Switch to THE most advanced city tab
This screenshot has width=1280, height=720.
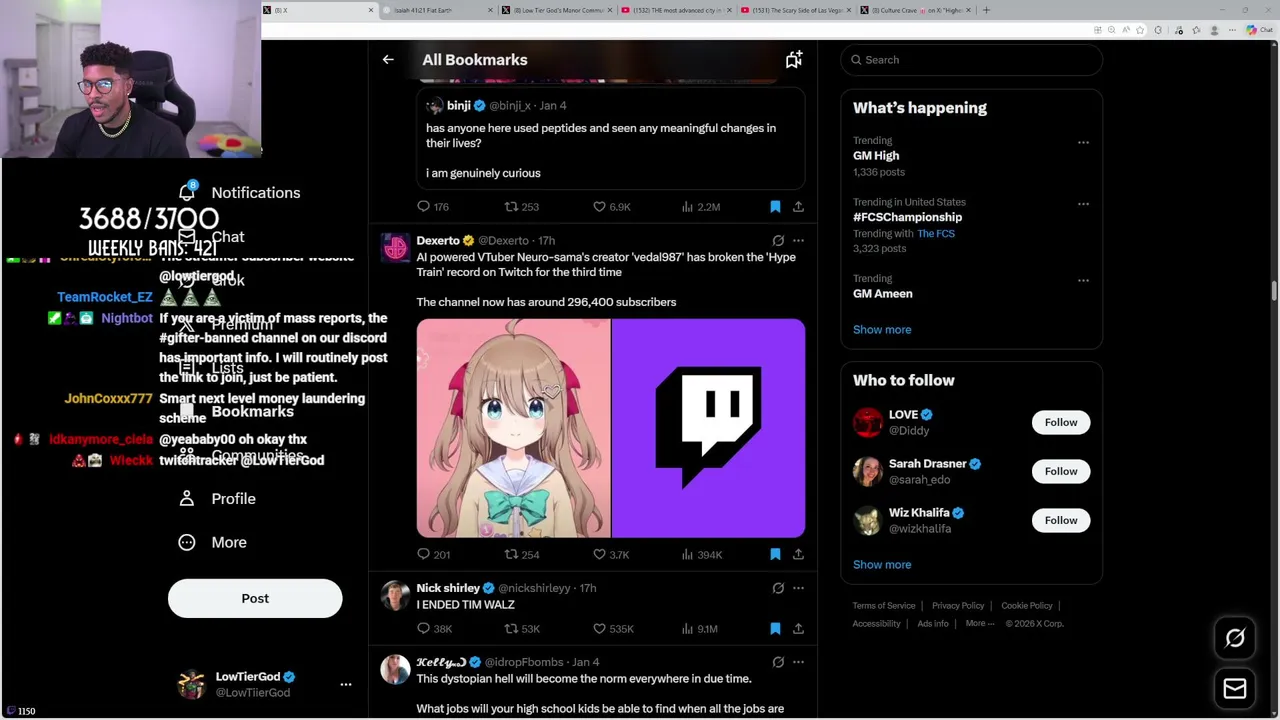pos(677,10)
